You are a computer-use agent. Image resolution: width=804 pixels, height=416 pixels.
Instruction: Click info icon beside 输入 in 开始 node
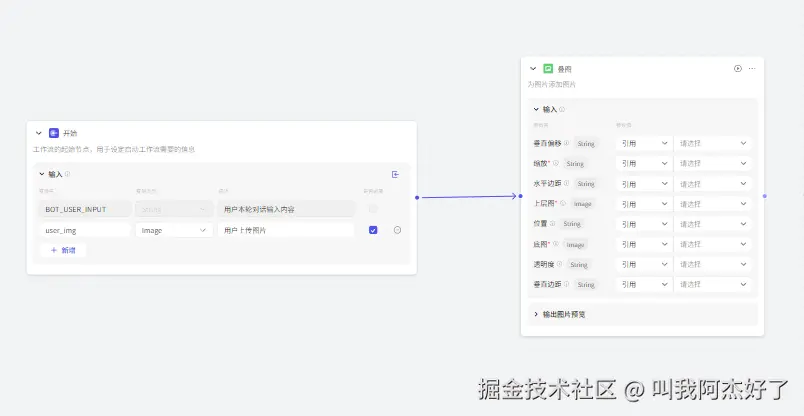coord(67,174)
